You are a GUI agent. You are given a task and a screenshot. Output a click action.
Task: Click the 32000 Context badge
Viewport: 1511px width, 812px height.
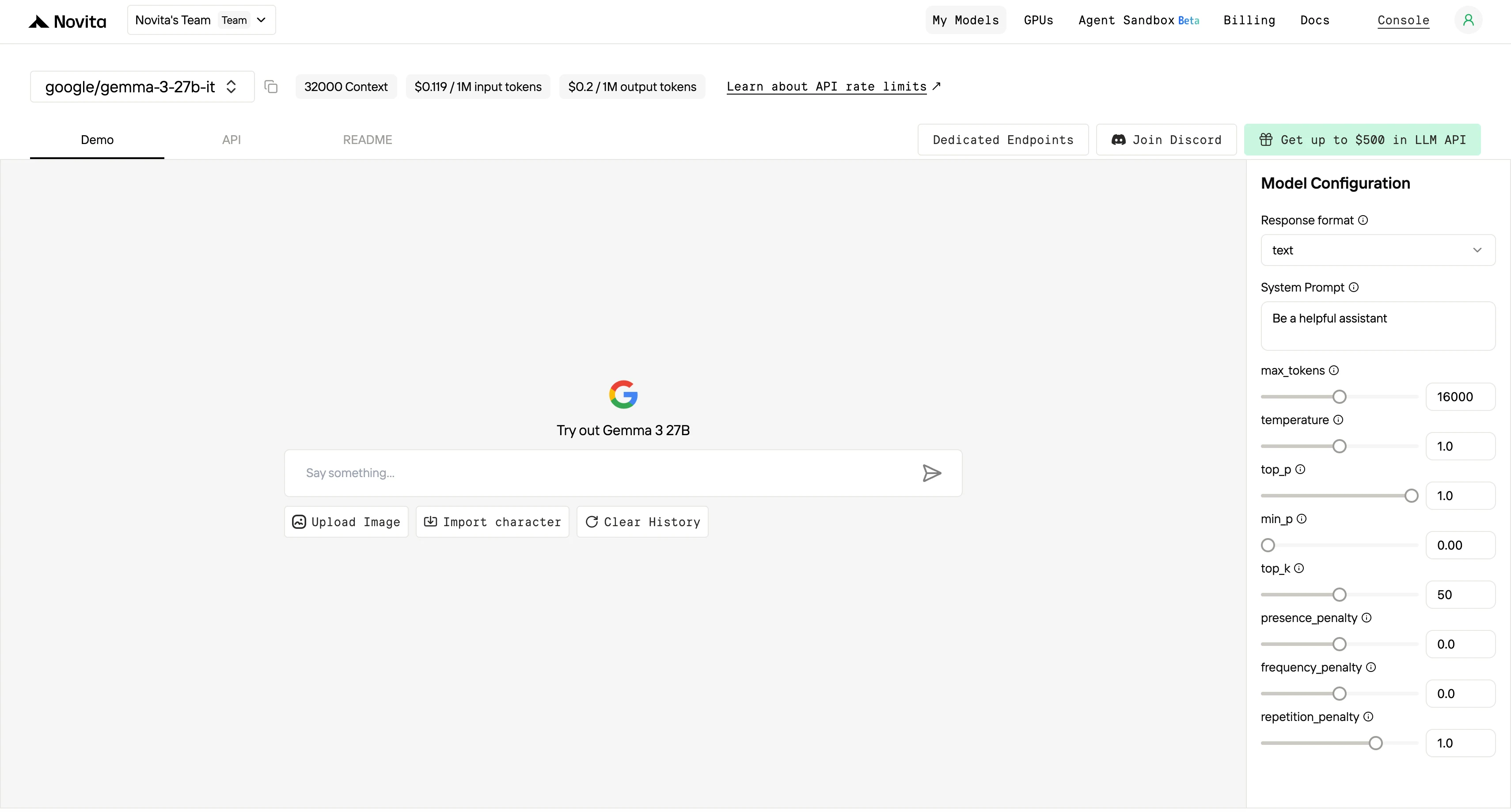click(346, 87)
